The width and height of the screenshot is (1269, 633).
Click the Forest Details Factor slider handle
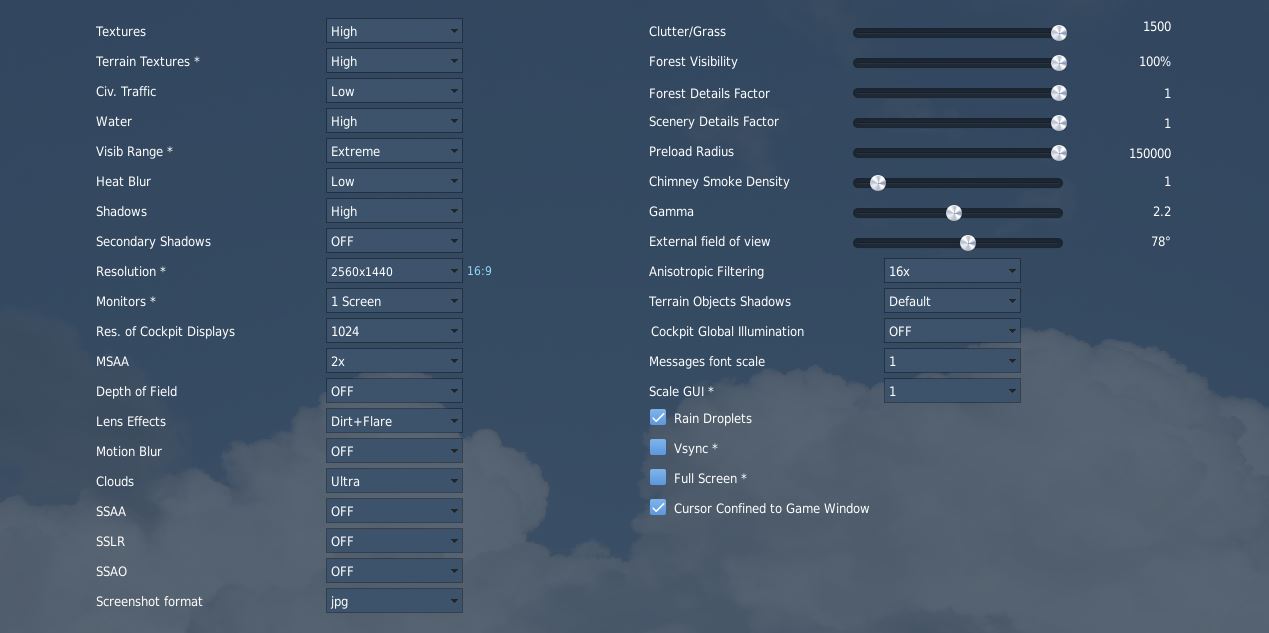[1059, 93]
